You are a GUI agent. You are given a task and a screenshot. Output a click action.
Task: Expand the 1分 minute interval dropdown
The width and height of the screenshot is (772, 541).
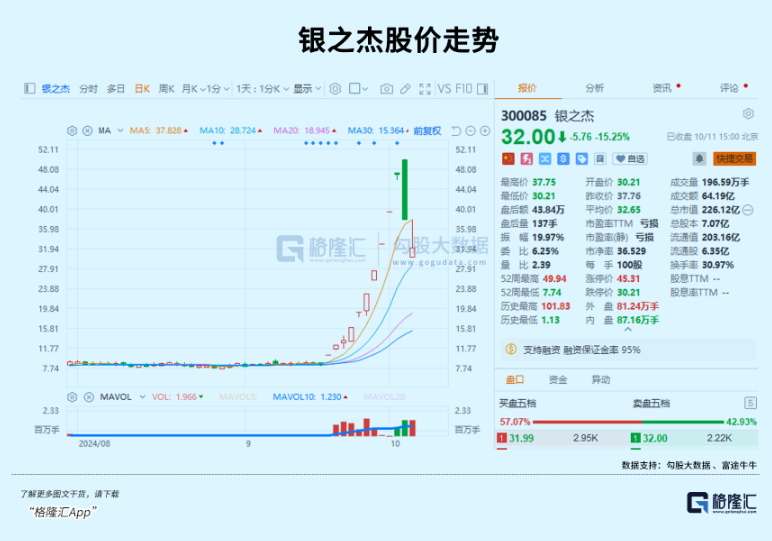(218, 89)
